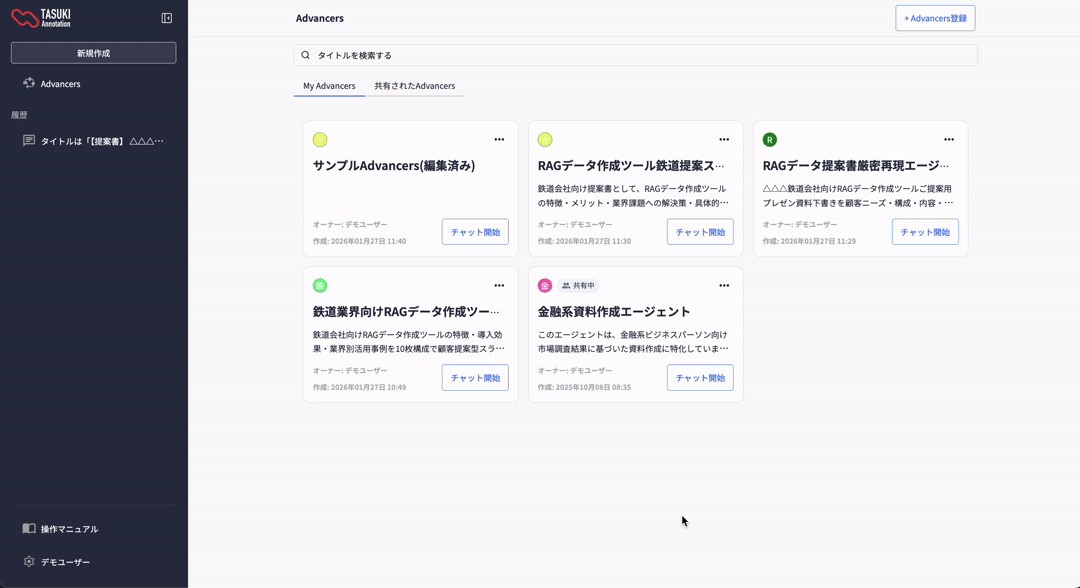
Task: Switch to the My Advancers tab
Action: (329, 86)
